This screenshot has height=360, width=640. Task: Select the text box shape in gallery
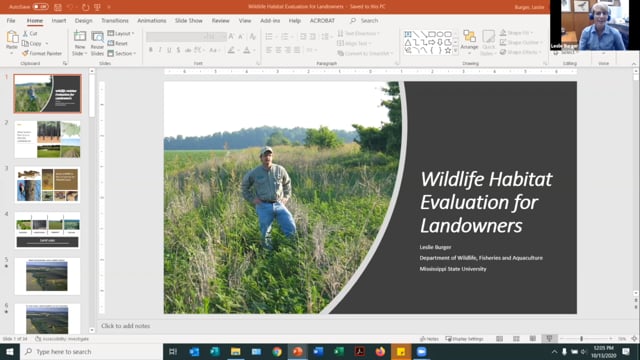(x=407, y=34)
